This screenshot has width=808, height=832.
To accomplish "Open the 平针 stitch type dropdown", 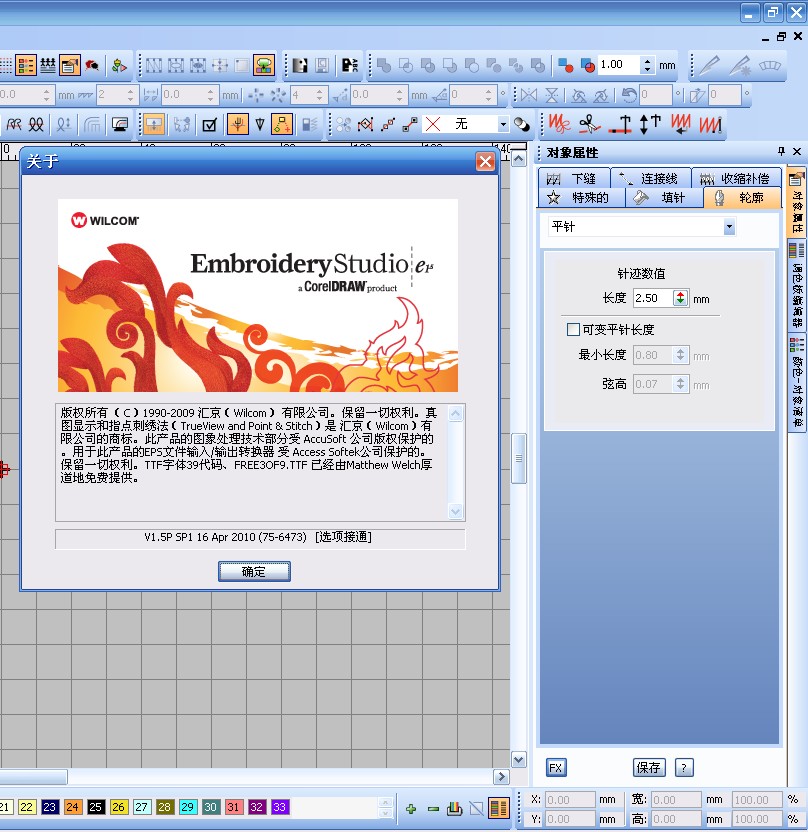I will 729,227.
